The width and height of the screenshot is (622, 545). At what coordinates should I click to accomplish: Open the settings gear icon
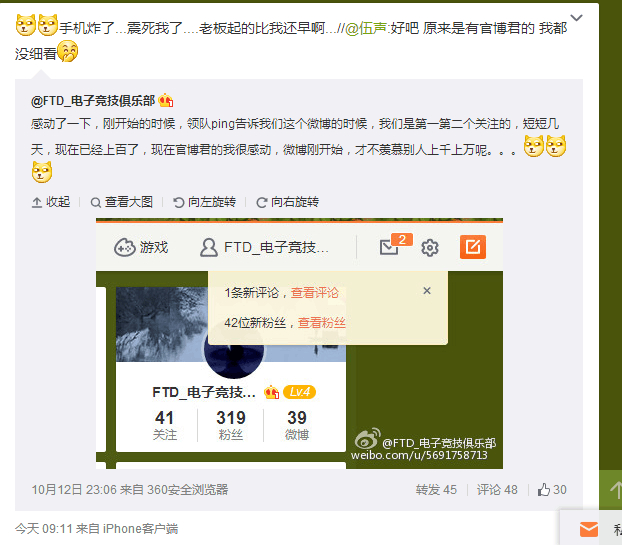[430, 248]
